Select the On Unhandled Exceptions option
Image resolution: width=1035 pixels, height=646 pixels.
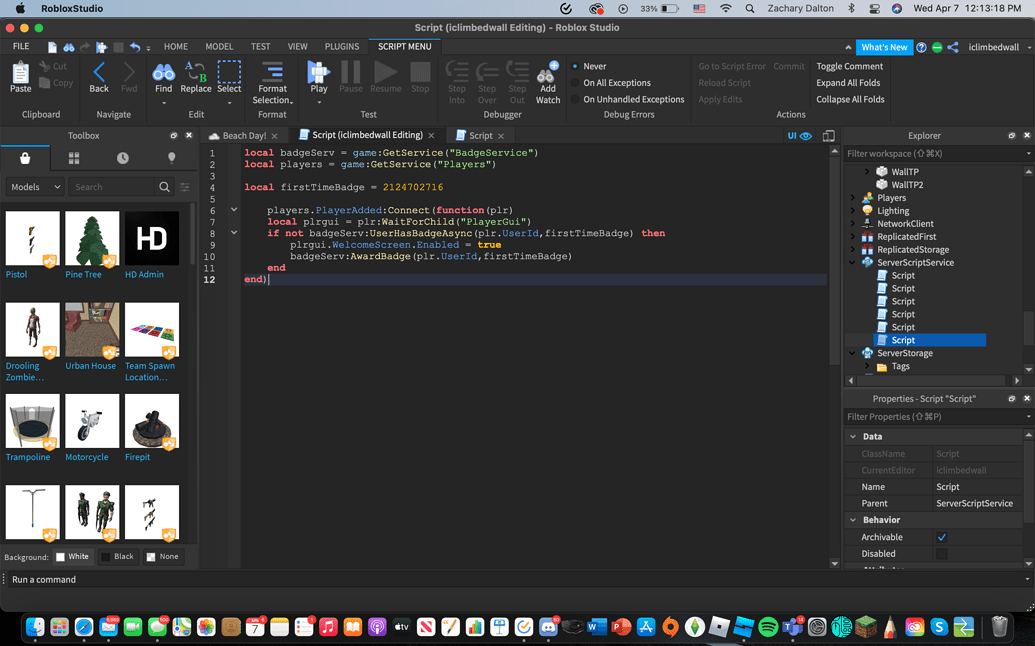point(575,99)
